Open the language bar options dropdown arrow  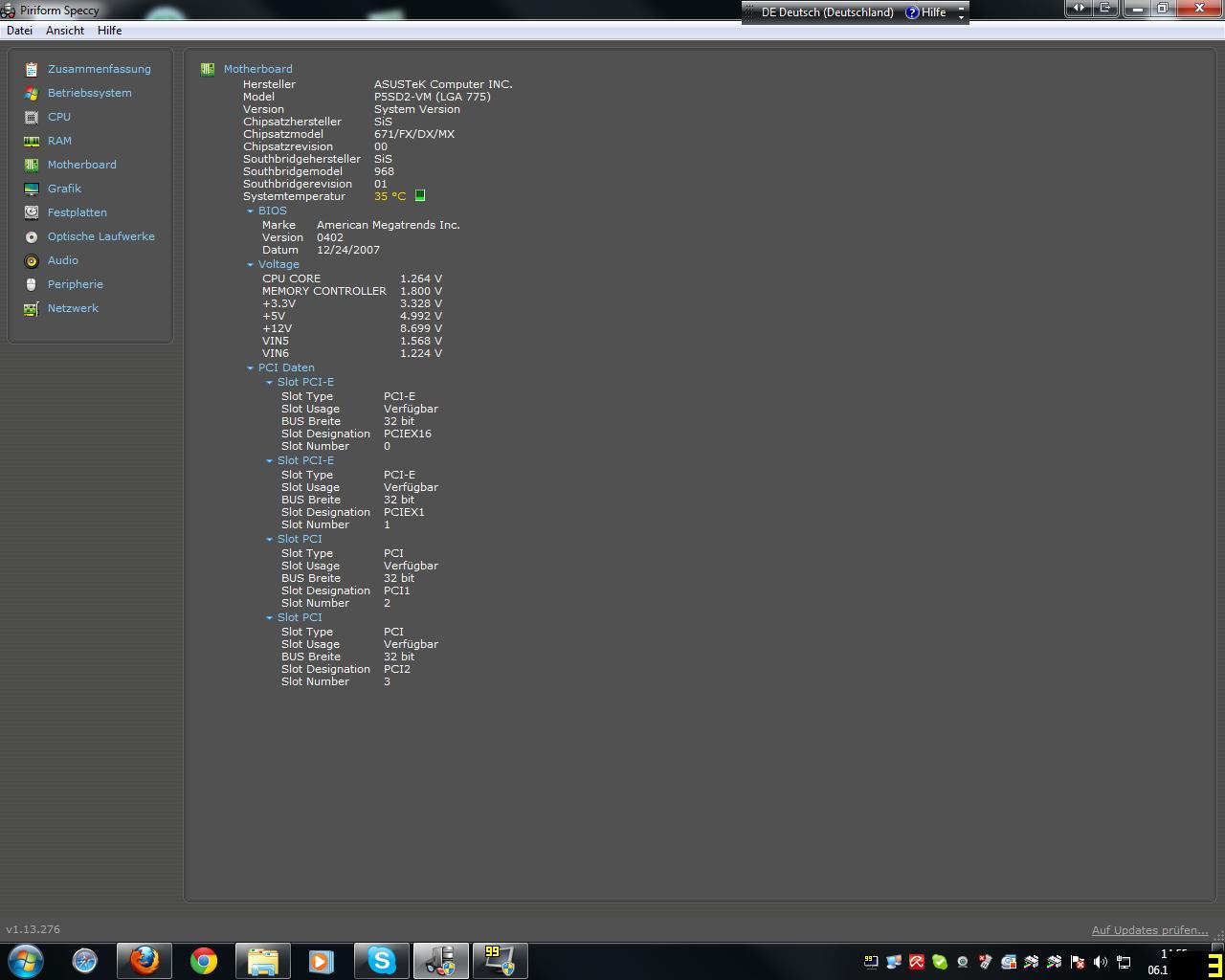(961, 17)
